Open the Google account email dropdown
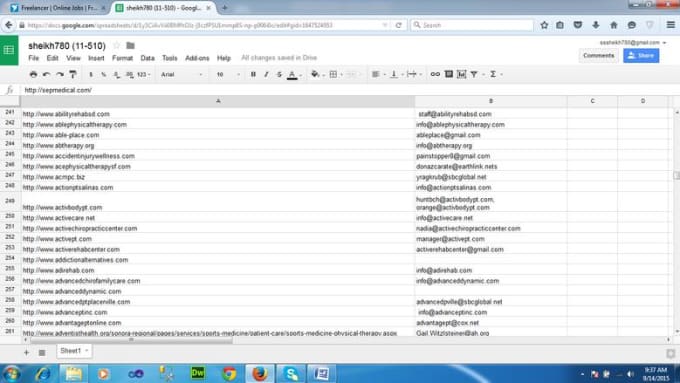This screenshot has width=680, height=383. 633,43
